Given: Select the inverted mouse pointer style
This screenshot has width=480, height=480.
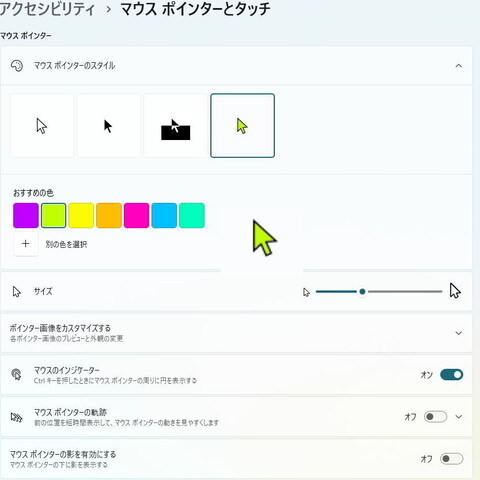Looking at the screenshot, I should [x=175, y=126].
